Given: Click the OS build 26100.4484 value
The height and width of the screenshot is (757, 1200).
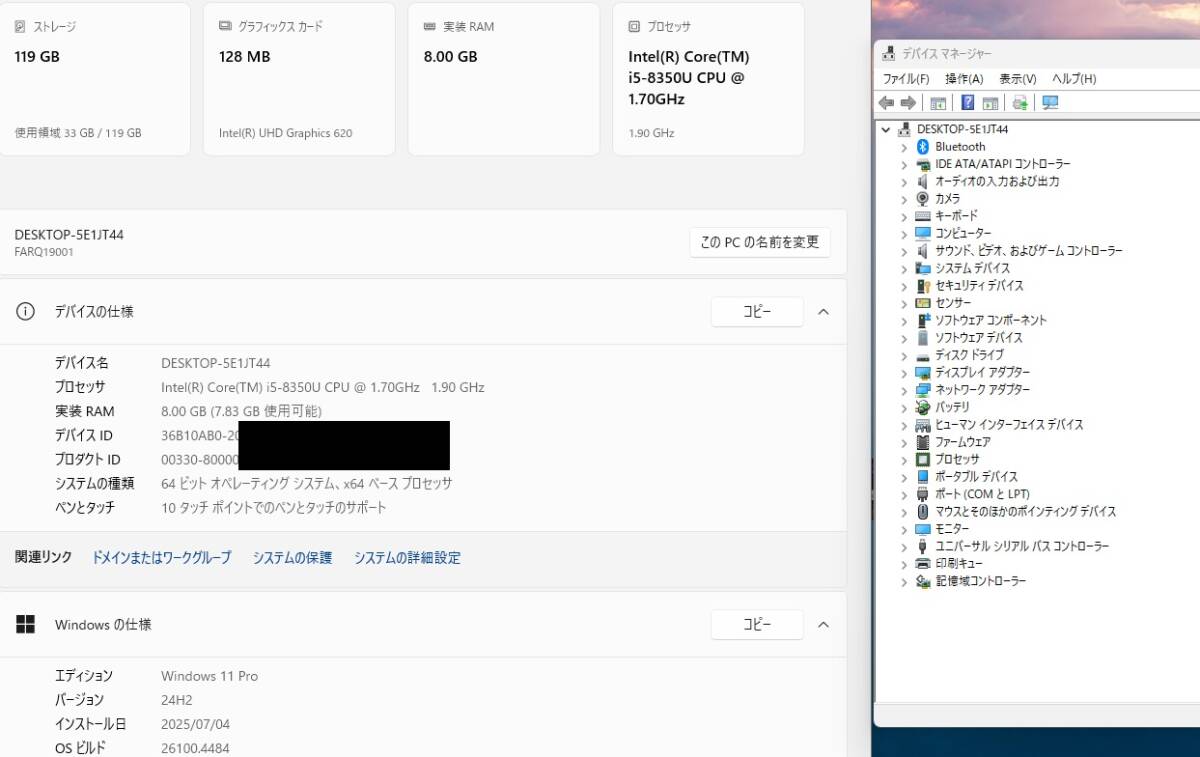Looking at the screenshot, I should point(195,748).
